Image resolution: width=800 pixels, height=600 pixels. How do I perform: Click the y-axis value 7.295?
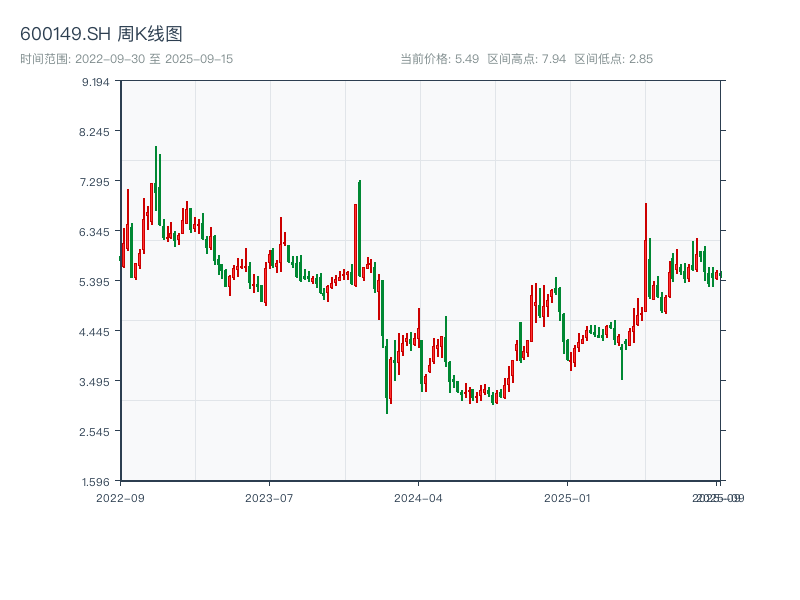(94, 182)
